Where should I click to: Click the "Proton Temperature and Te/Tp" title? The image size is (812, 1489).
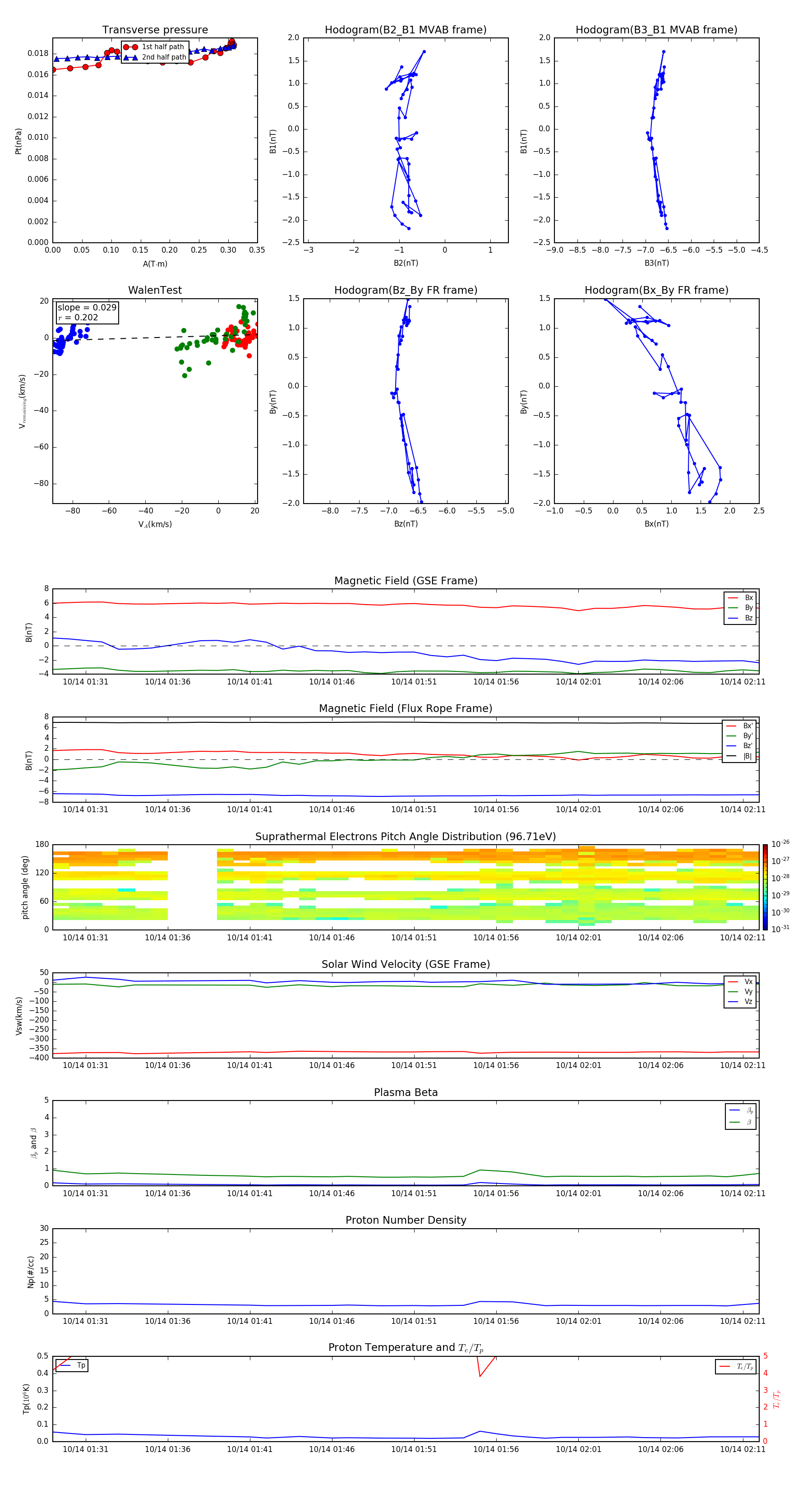click(x=406, y=1348)
